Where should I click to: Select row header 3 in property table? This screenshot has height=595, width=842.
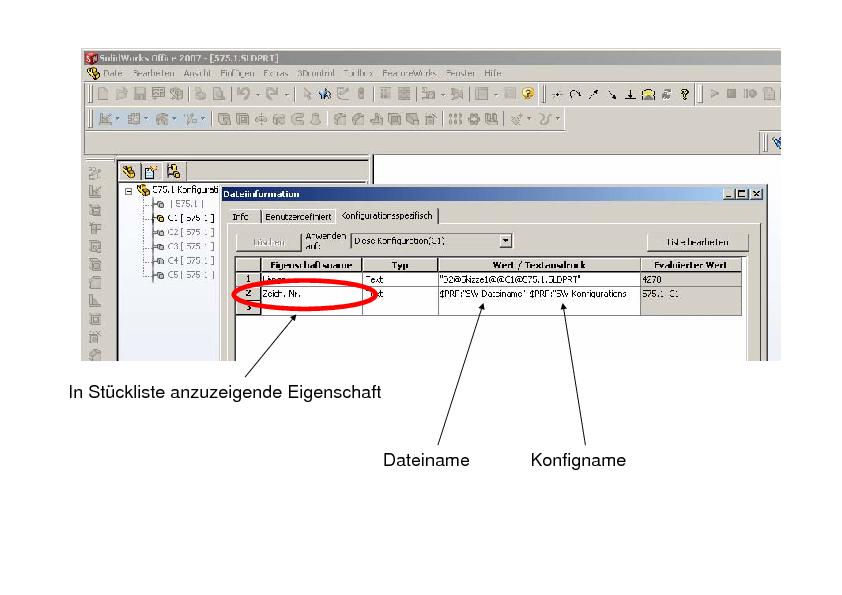pyautogui.click(x=248, y=308)
